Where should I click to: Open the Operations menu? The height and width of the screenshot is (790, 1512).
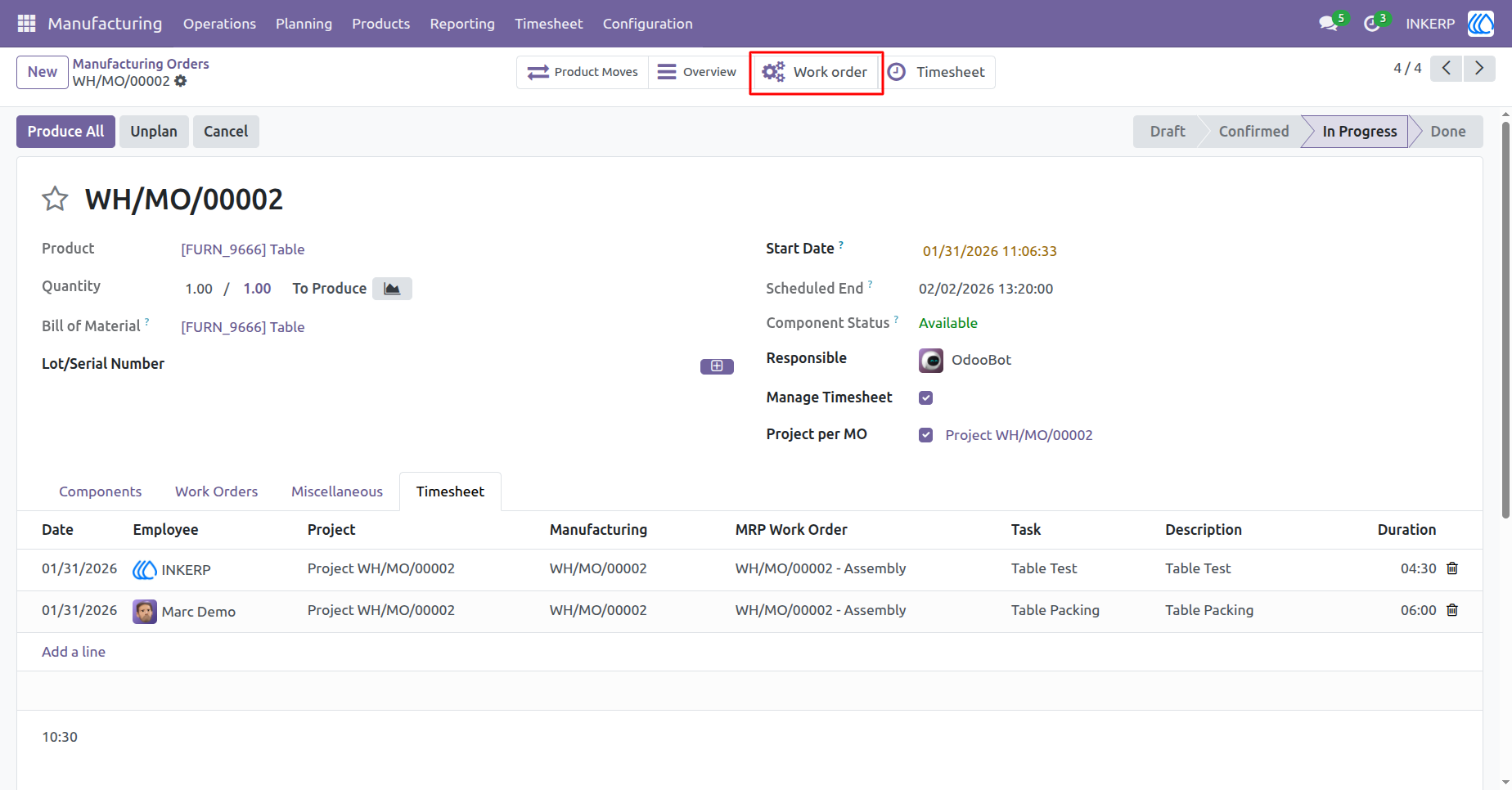[x=219, y=24]
